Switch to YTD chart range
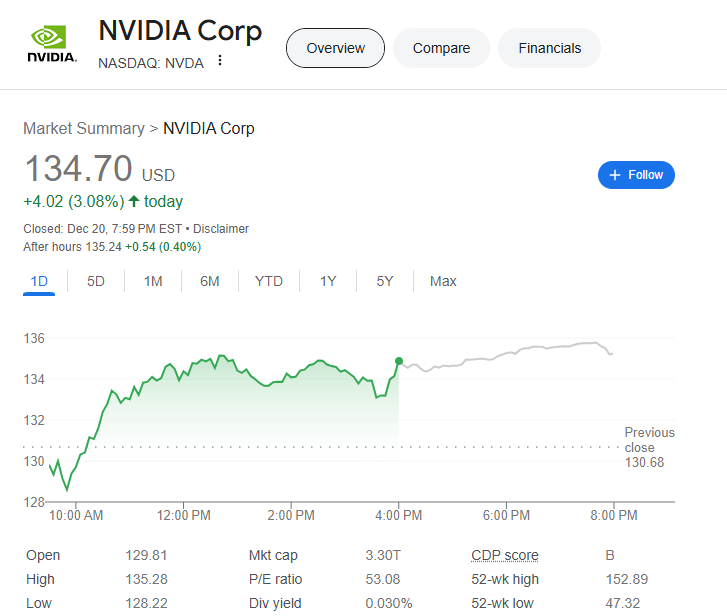 tap(269, 281)
